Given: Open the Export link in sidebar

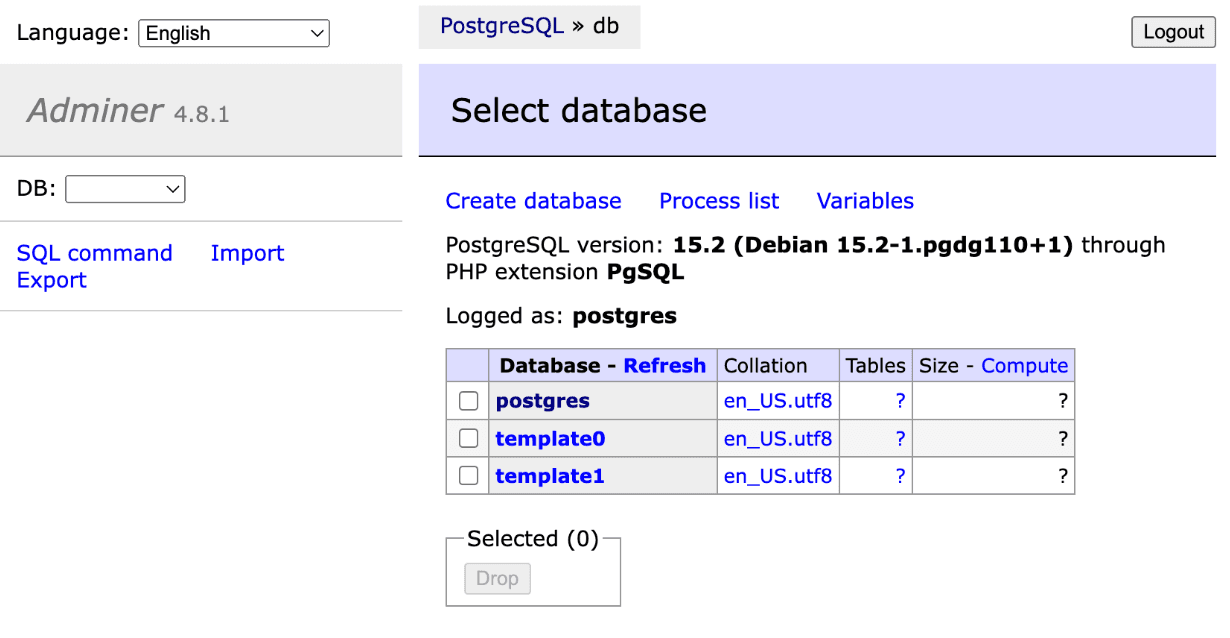Looking at the screenshot, I should [x=52, y=280].
